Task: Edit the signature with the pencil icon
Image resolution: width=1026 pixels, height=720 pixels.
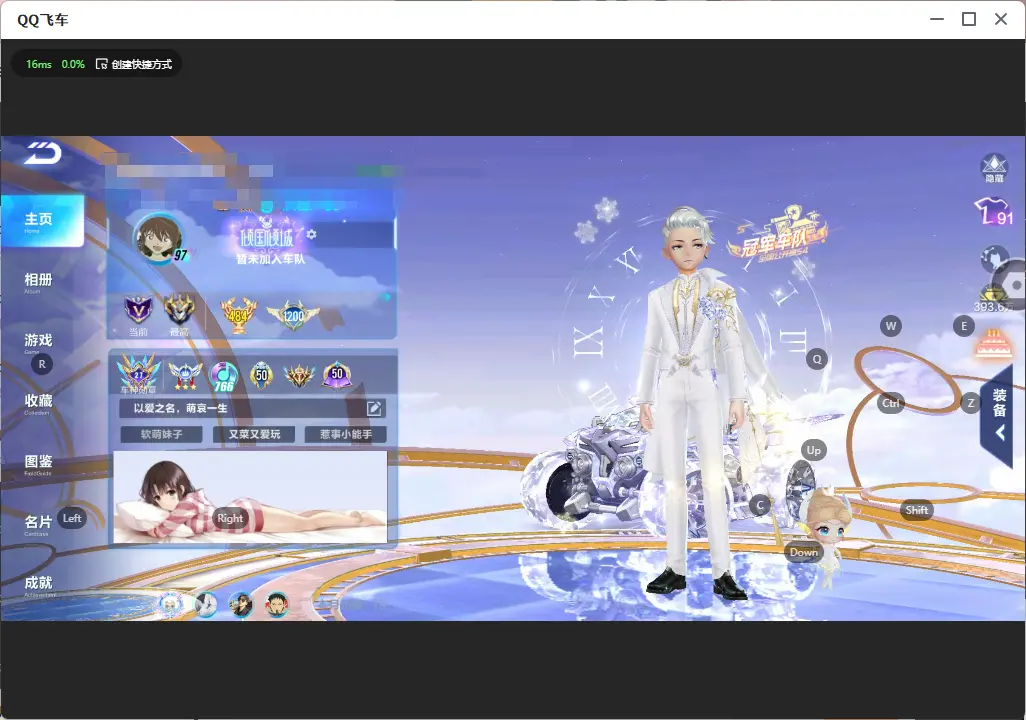Action: (374, 408)
